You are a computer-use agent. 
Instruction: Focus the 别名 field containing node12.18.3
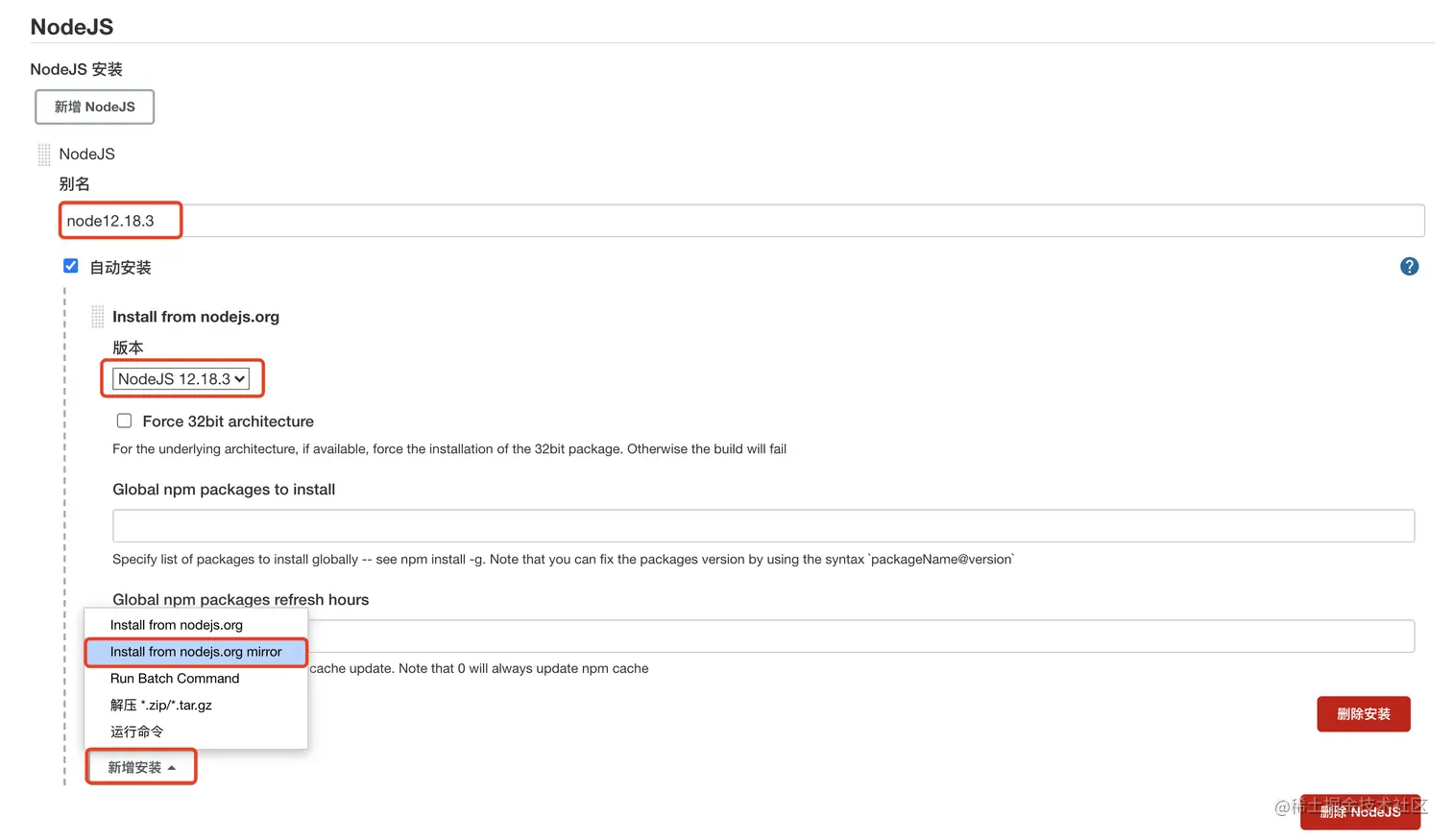pyautogui.click(x=741, y=221)
